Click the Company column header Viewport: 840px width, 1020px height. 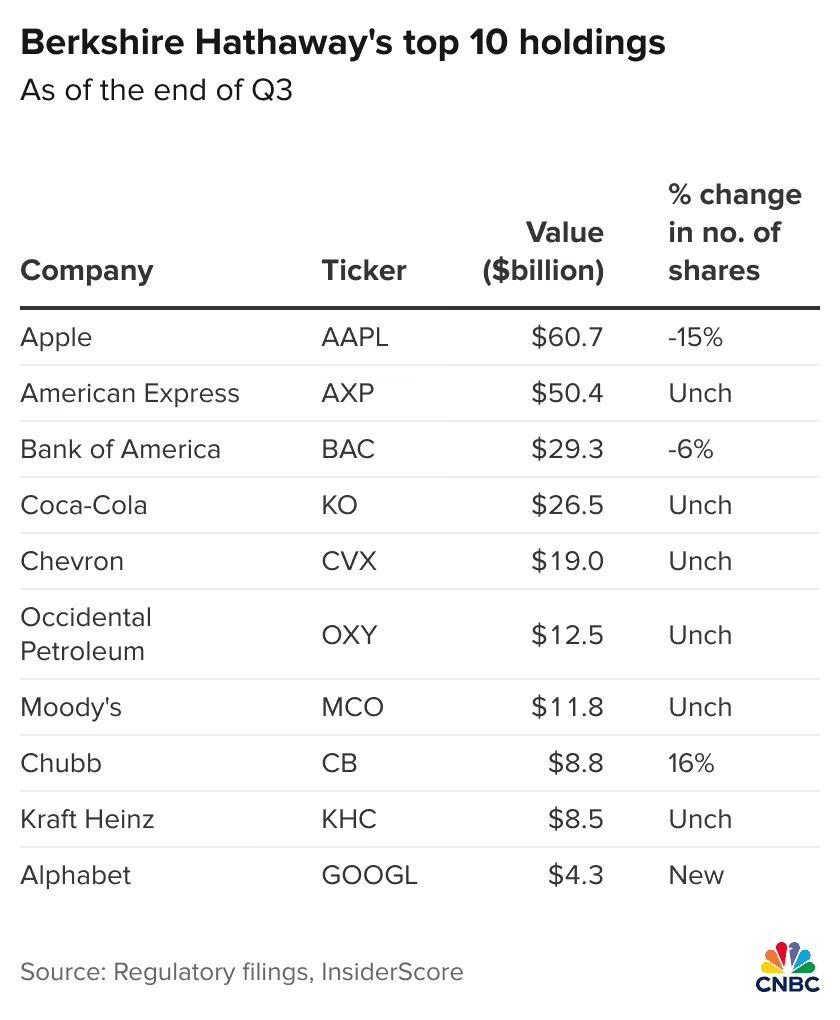point(87,271)
